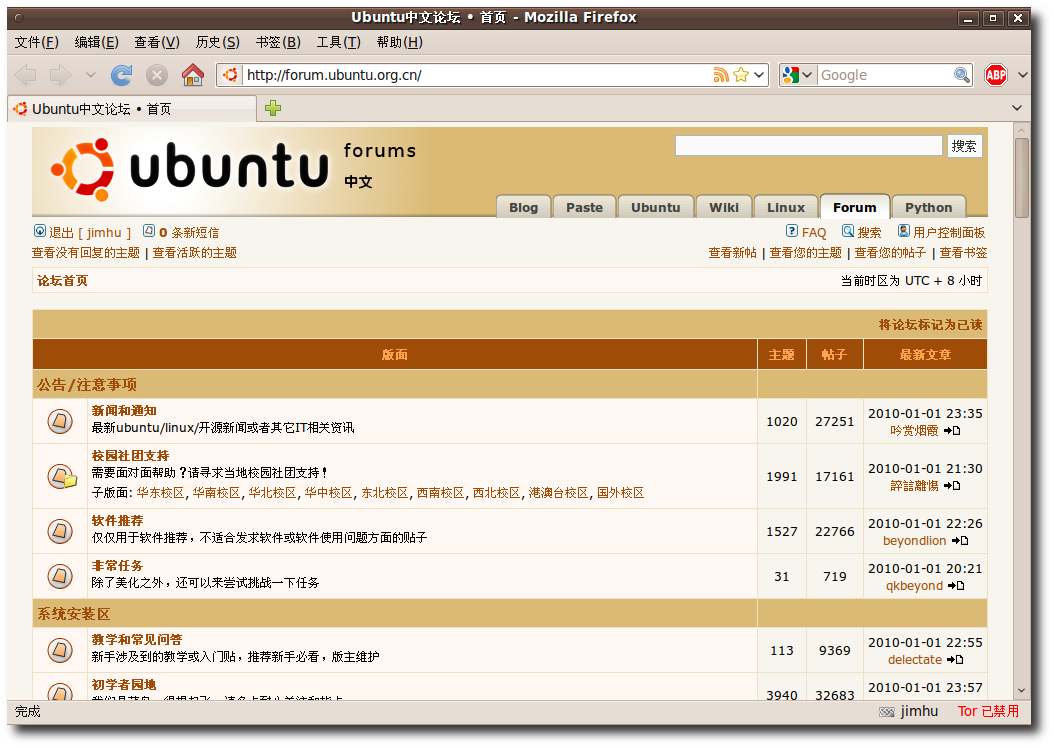Click the forum icon for 校园社团支持
This screenshot has height=748, width=1054.
pyautogui.click(x=62, y=476)
